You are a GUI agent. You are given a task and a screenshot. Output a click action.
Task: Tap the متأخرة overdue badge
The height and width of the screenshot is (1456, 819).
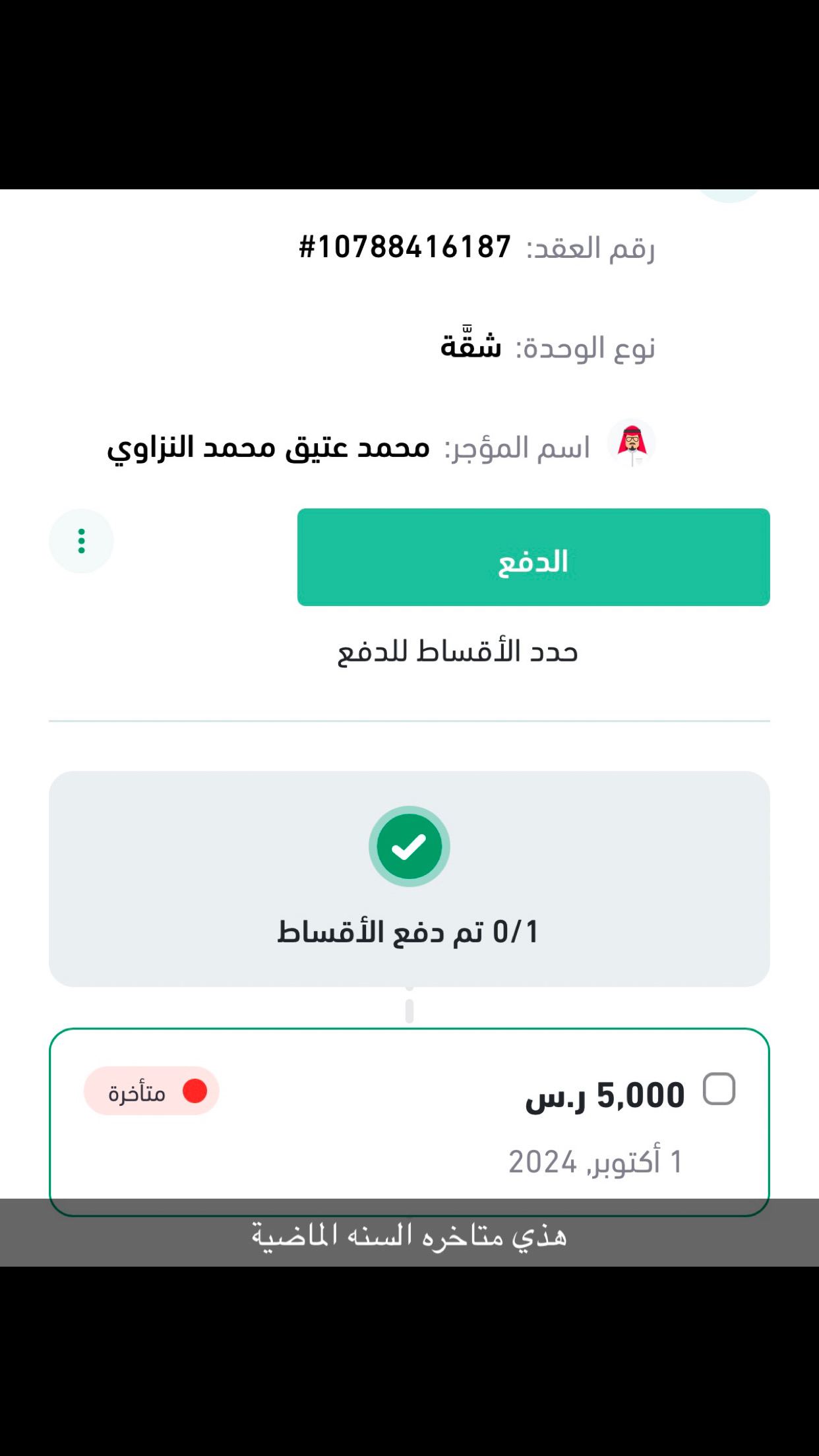(151, 1091)
